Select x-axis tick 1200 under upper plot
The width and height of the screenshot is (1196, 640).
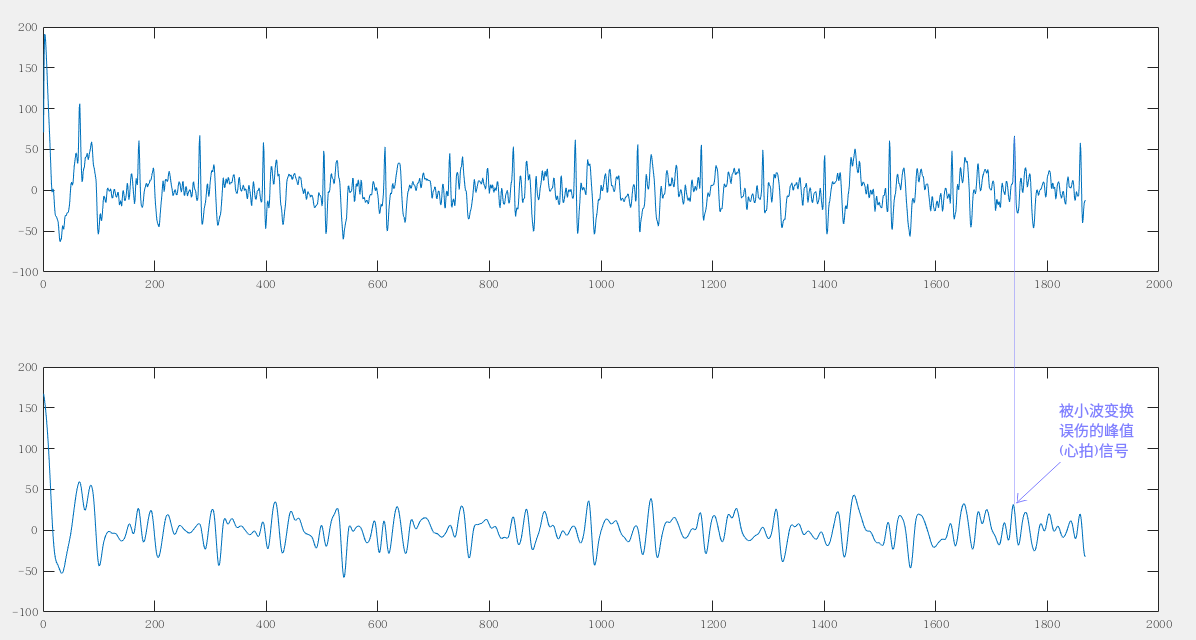pyautogui.click(x=712, y=284)
